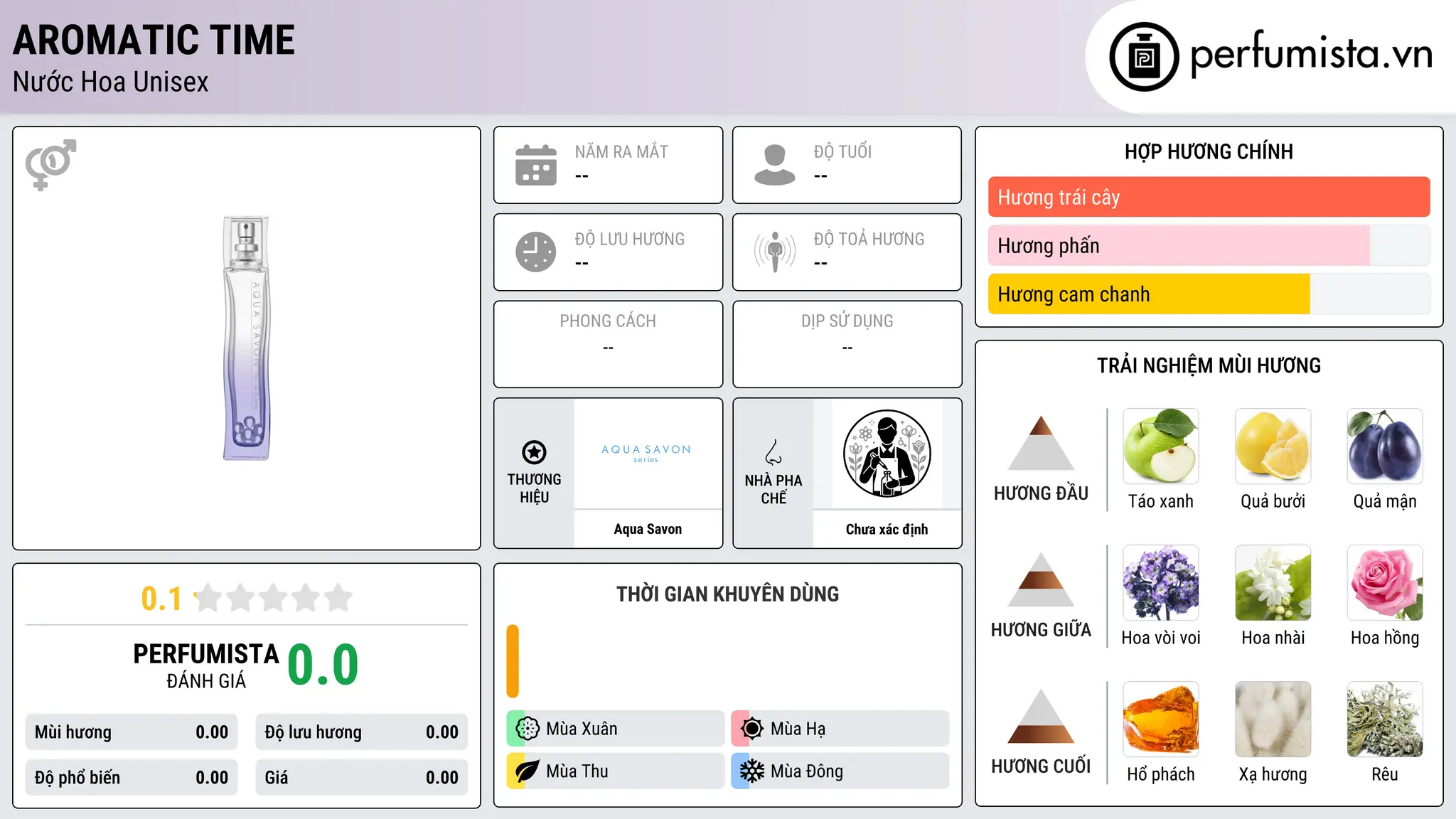Viewport: 1456px width, 819px height.
Task: Click the Độ phổ biến score row
Action: (x=132, y=778)
